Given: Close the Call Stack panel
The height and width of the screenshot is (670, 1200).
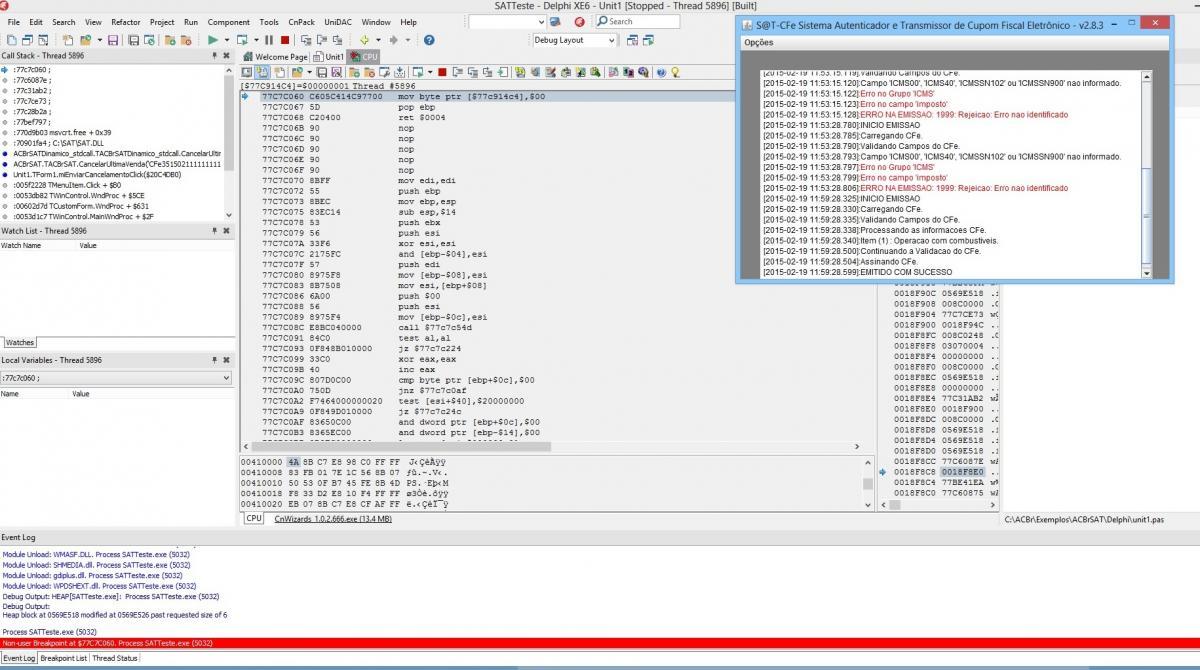Looking at the screenshot, I should tap(226, 56).
